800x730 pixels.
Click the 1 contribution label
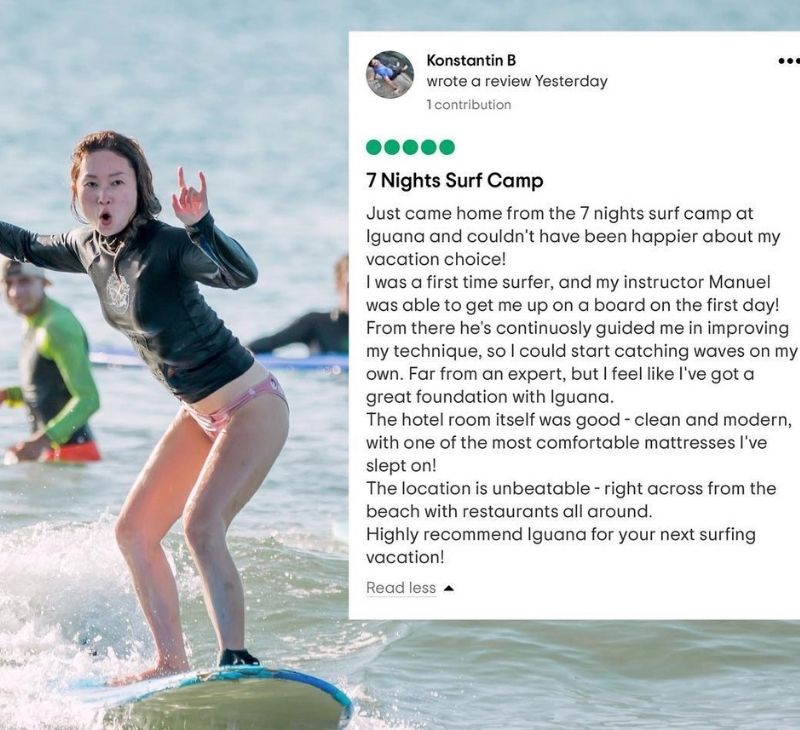click(469, 105)
